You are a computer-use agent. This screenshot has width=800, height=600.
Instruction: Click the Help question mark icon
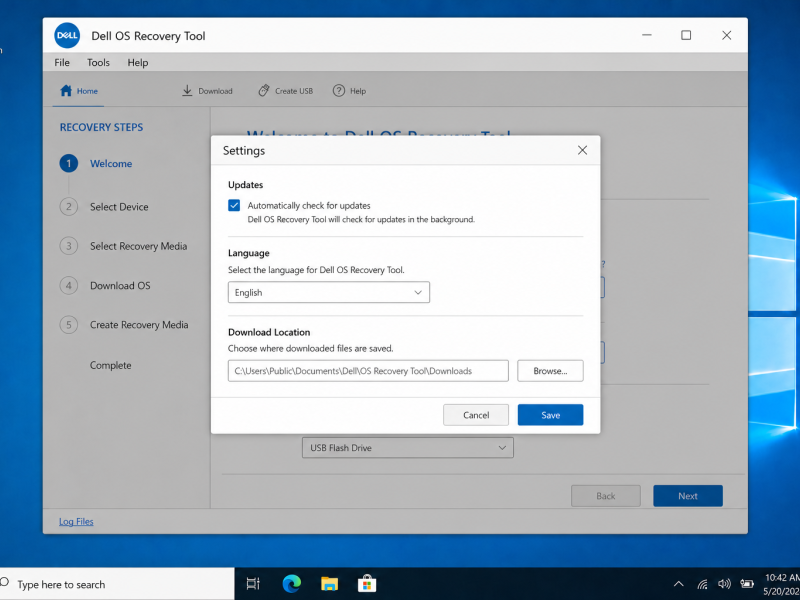click(x=339, y=91)
